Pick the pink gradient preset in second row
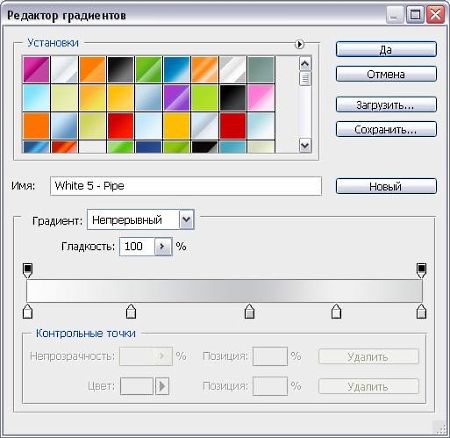Screen dimensions: 450x438 click(261, 97)
